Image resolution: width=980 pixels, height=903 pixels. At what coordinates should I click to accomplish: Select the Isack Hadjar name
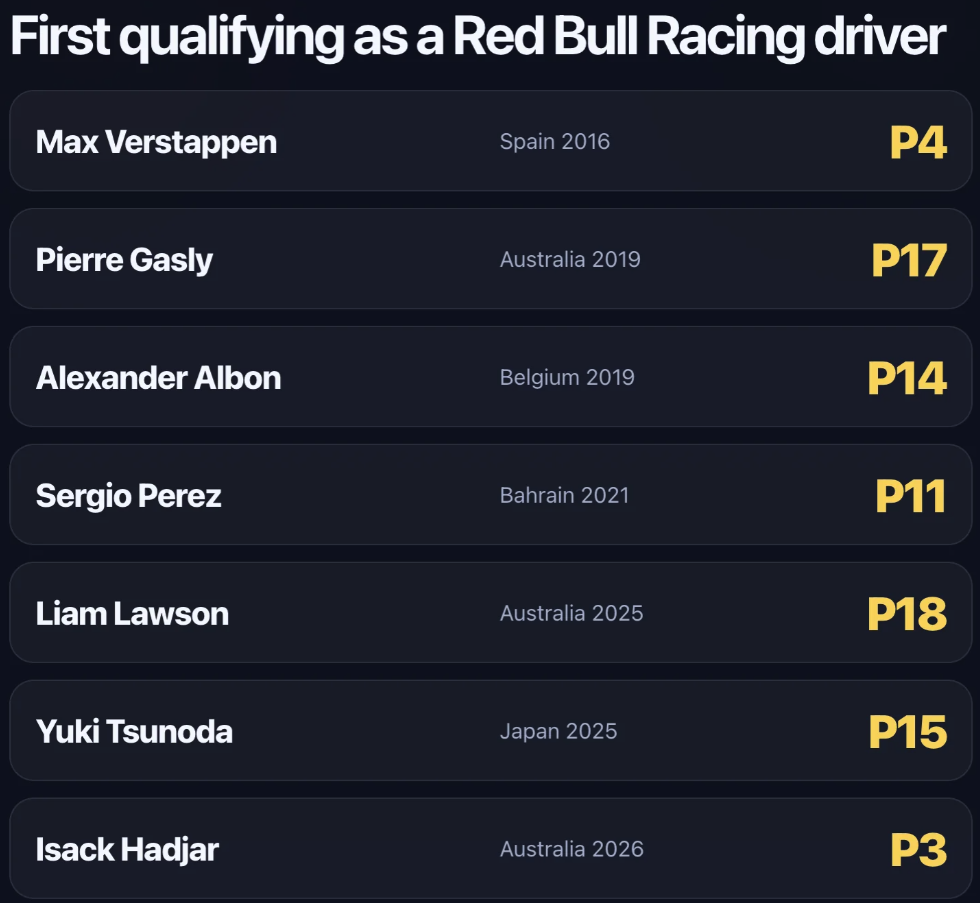[127, 850]
